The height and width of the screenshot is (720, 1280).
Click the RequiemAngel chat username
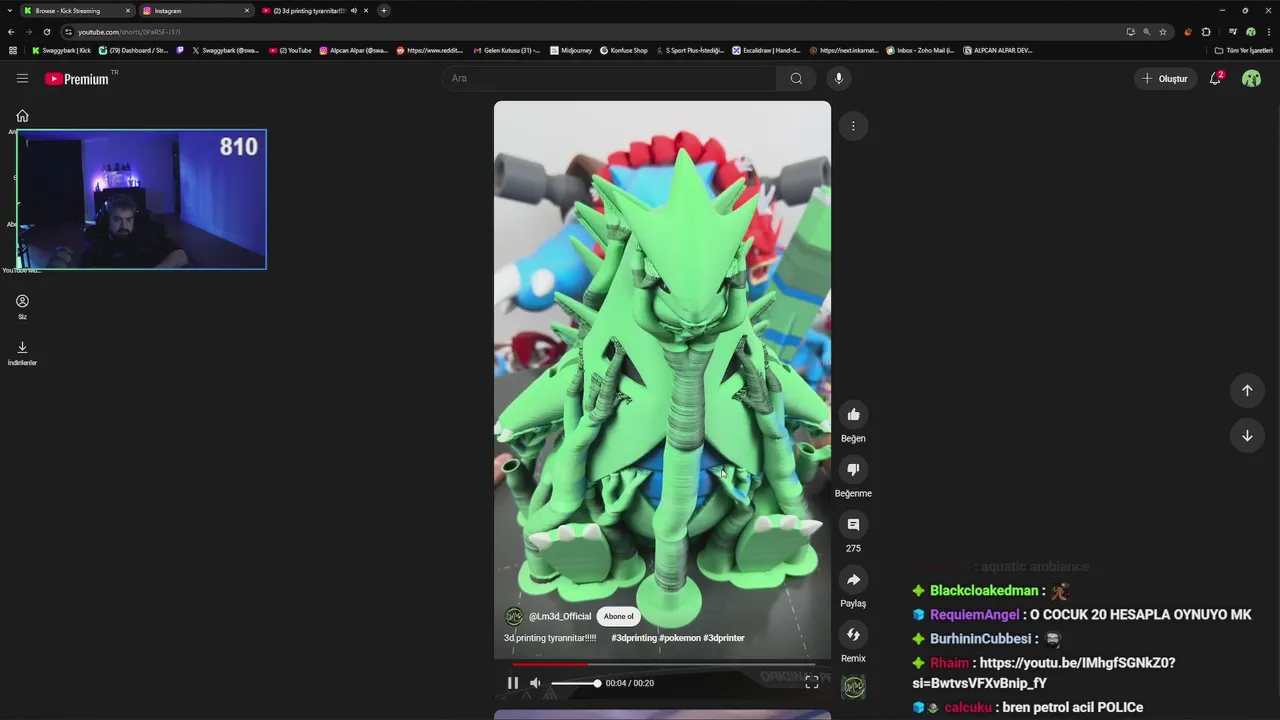coord(975,615)
